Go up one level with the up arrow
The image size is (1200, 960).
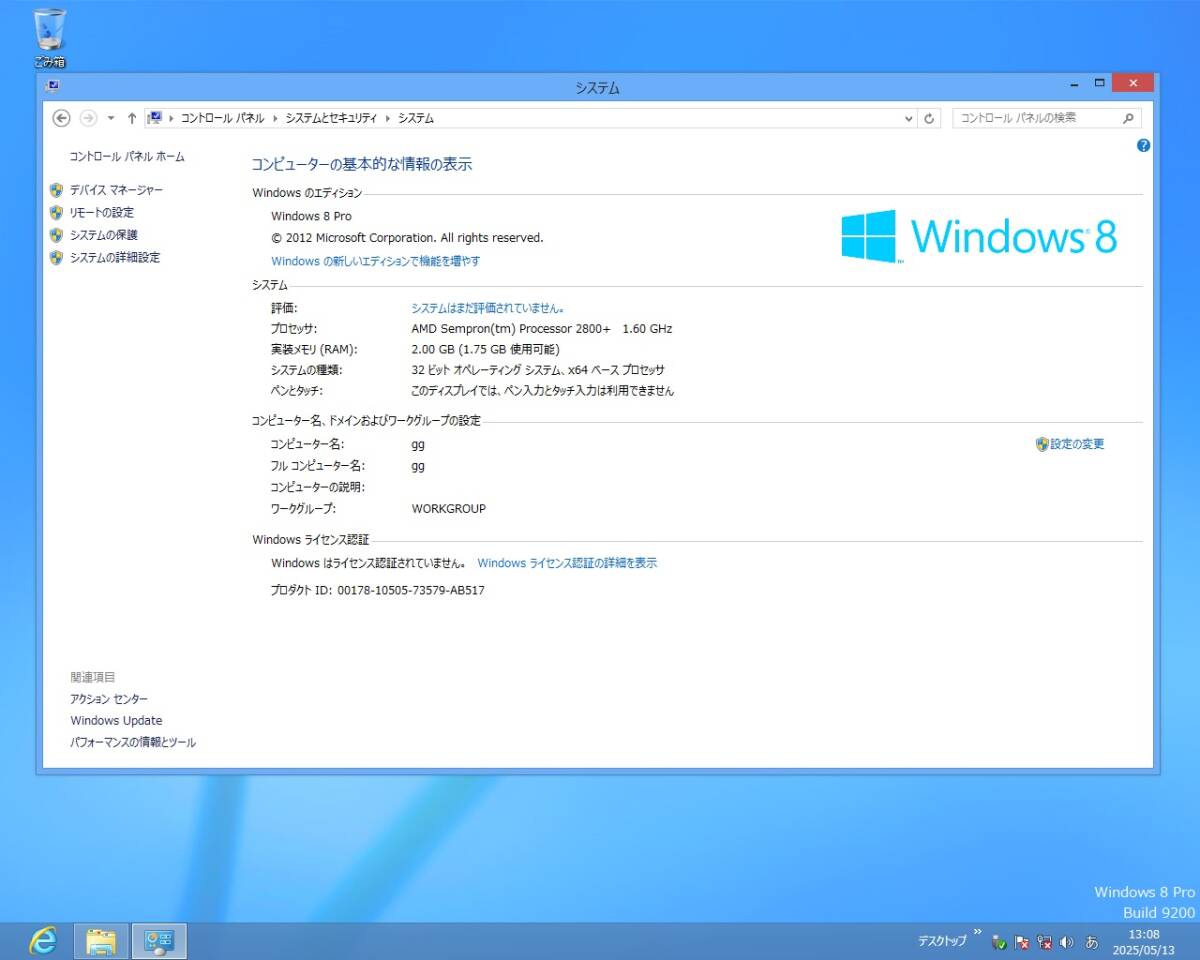click(x=131, y=118)
